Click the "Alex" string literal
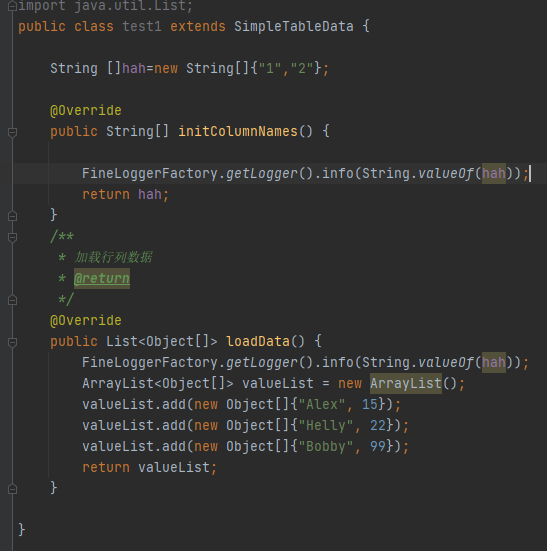The height and width of the screenshot is (551, 547). coord(322,404)
